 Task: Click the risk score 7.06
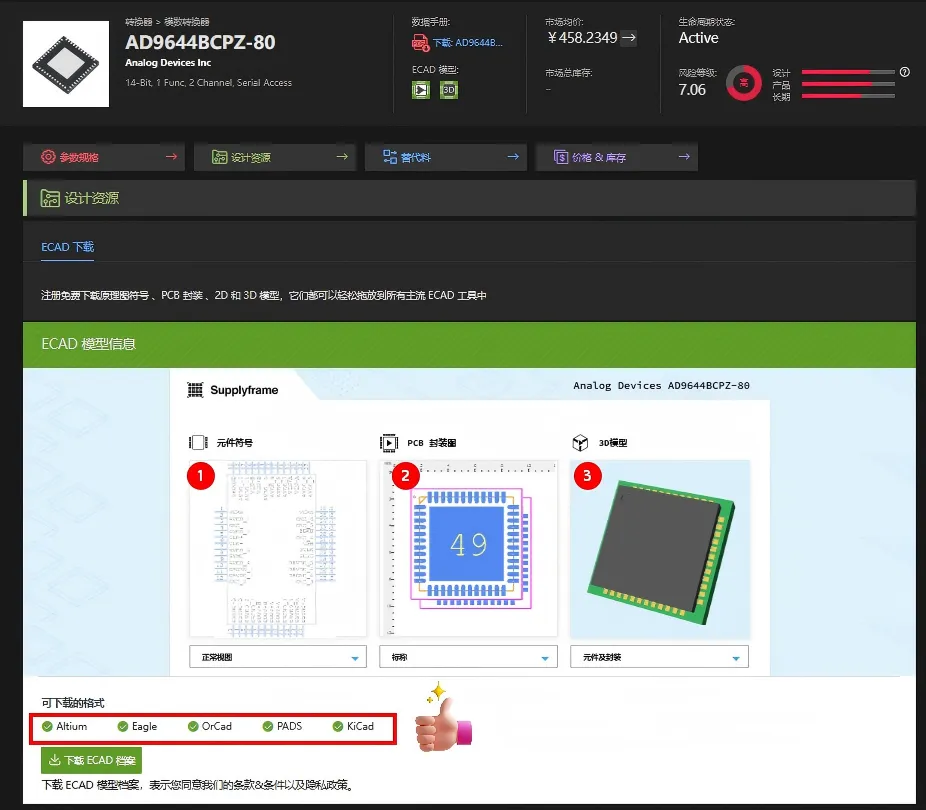pyautogui.click(x=692, y=90)
